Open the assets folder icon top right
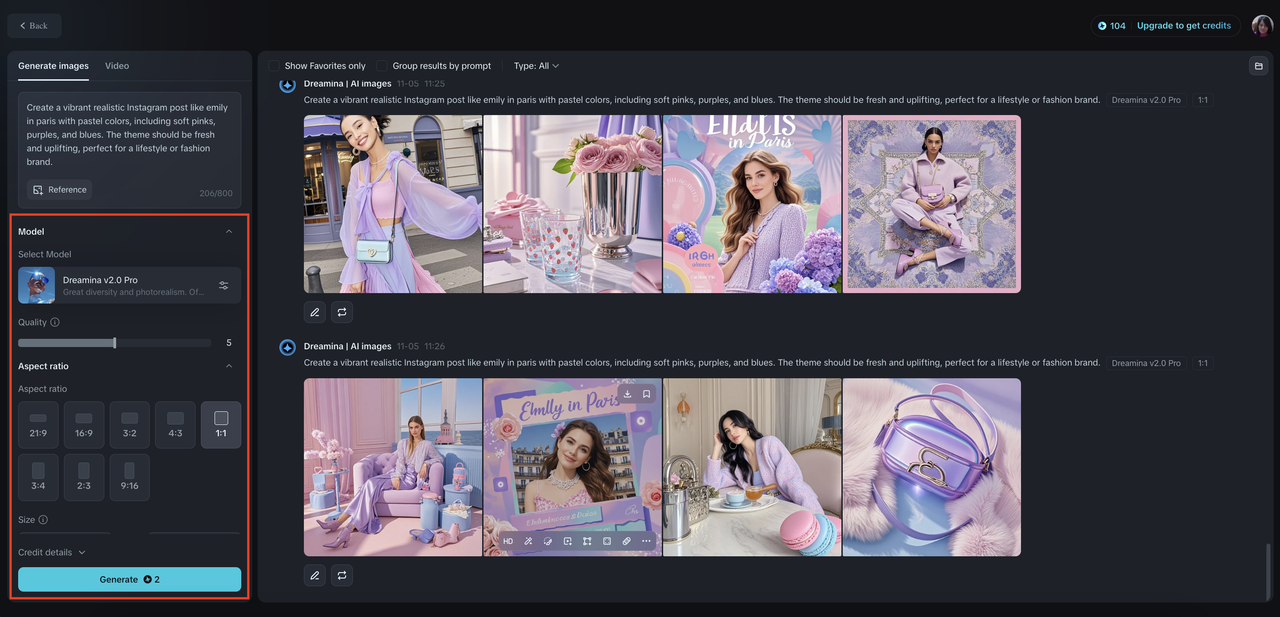Image resolution: width=1280 pixels, height=617 pixels. 1258,66
